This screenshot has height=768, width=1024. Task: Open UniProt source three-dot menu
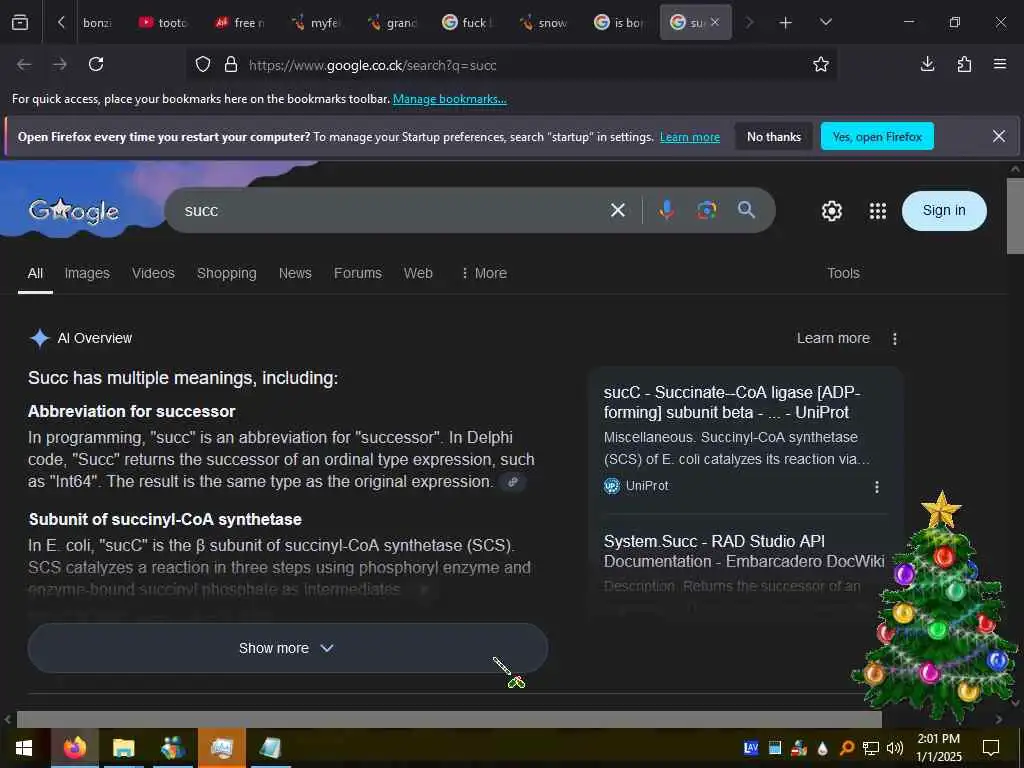(876, 487)
